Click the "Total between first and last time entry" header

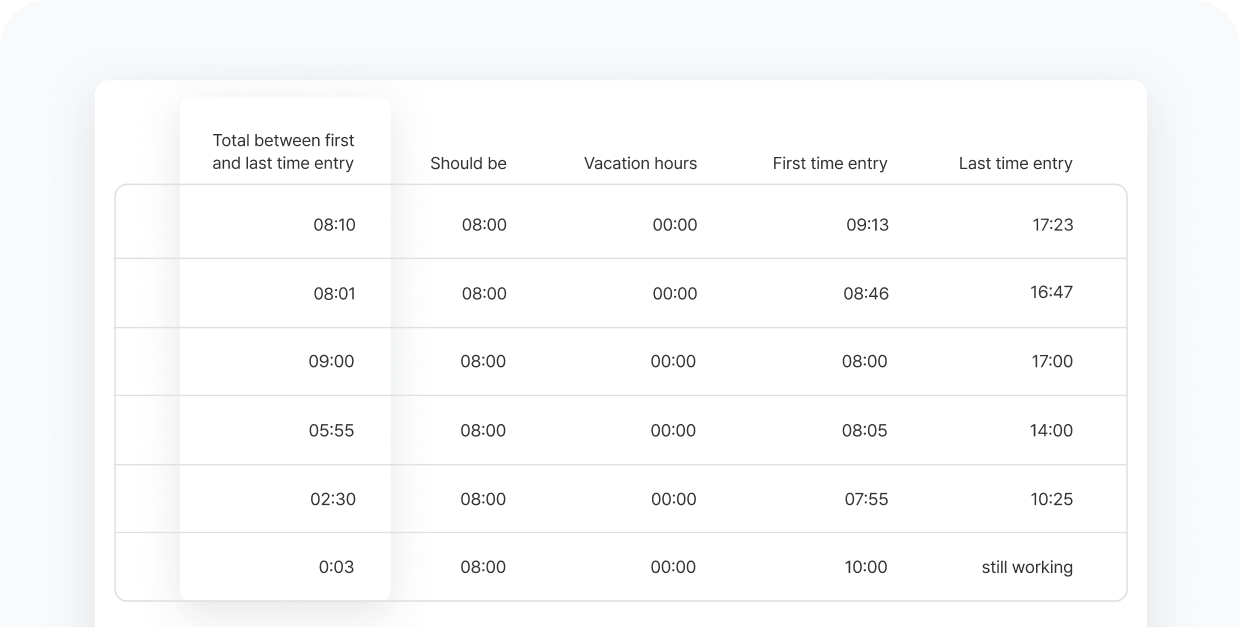click(283, 151)
